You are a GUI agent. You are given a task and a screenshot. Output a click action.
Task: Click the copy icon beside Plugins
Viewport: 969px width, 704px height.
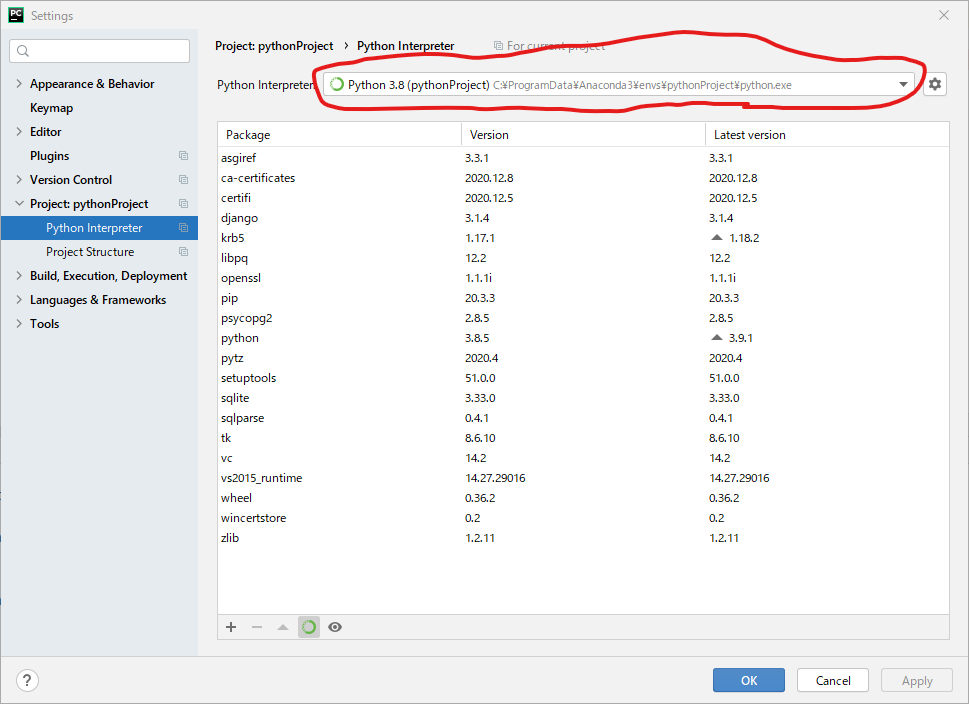tap(184, 156)
